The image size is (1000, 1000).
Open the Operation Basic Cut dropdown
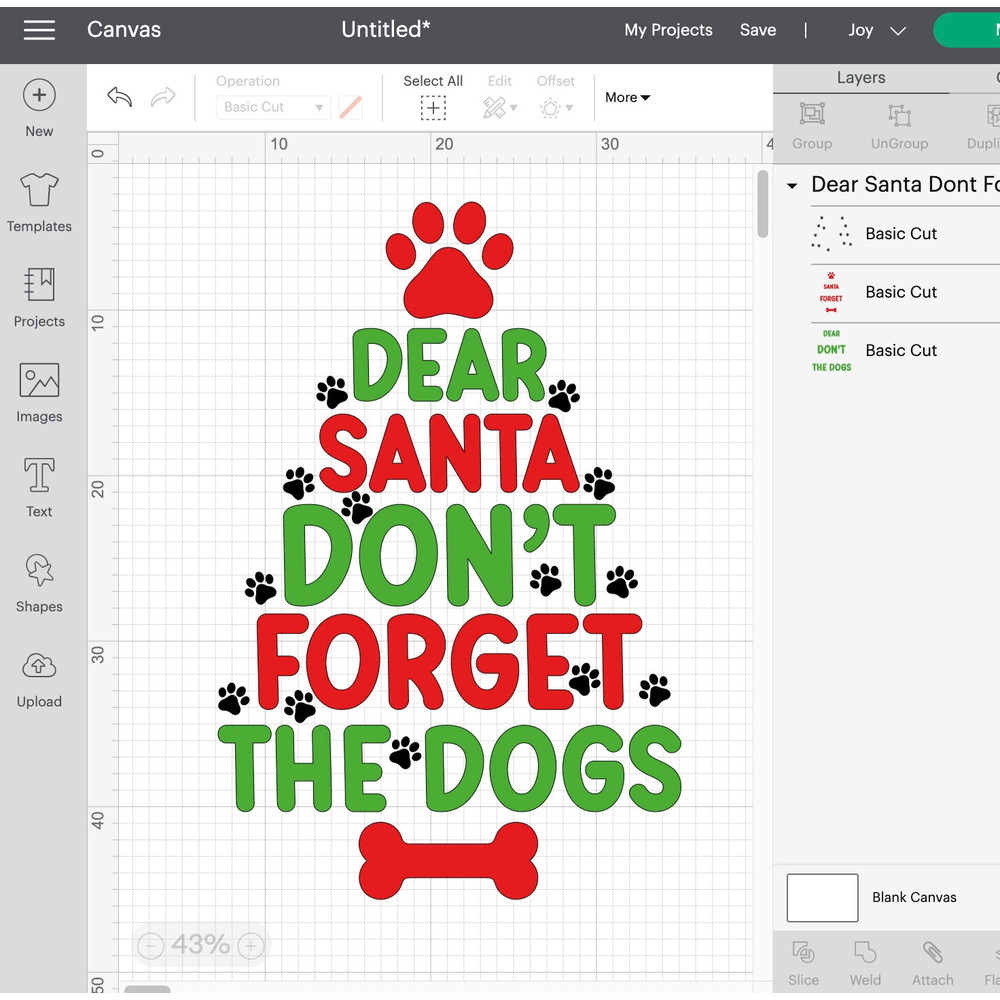click(273, 107)
